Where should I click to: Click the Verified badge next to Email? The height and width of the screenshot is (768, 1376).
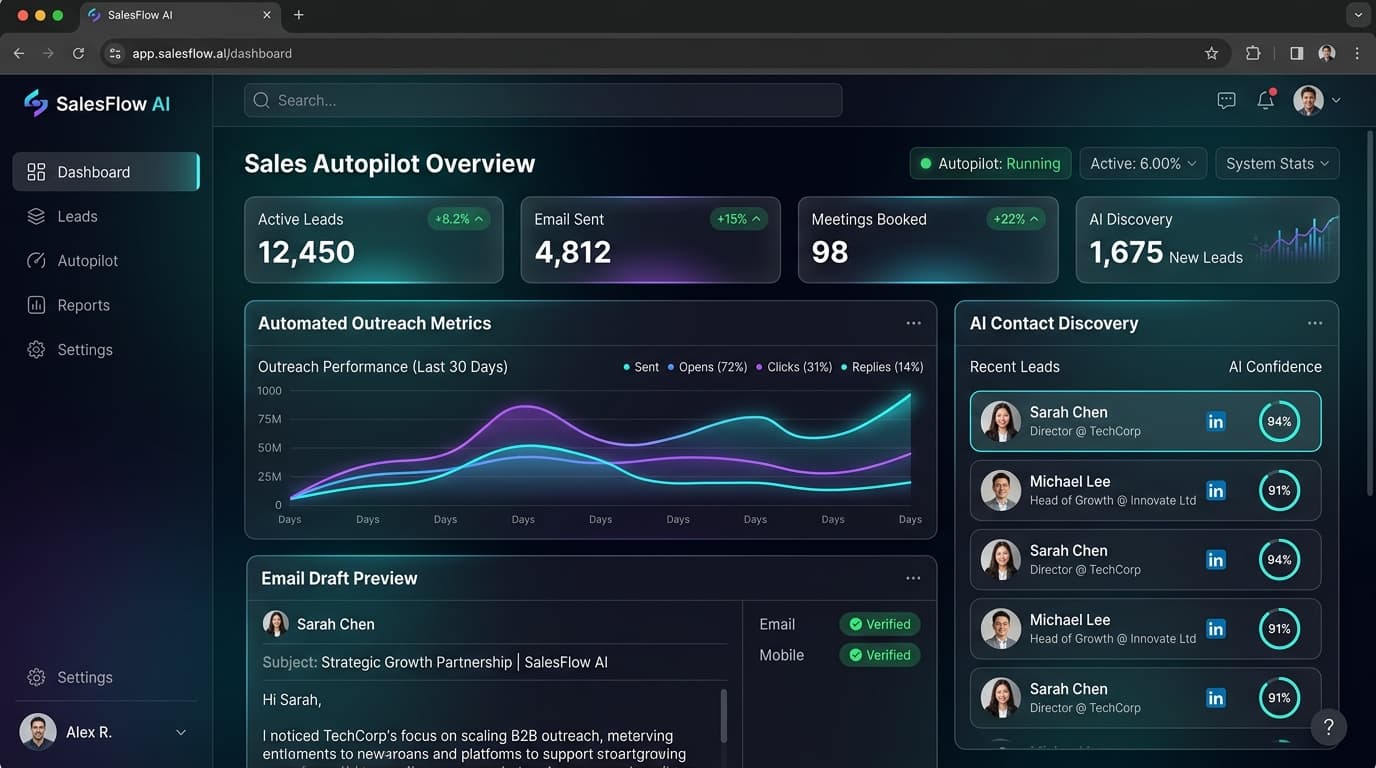click(879, 624)
